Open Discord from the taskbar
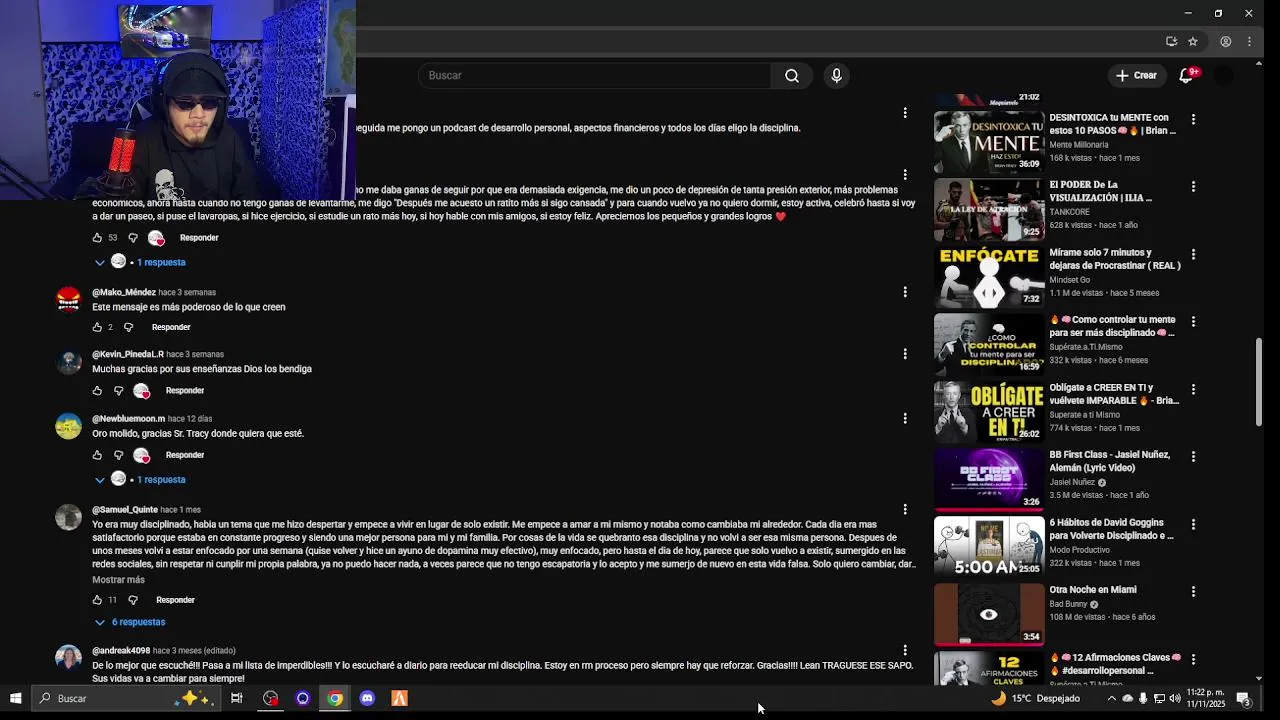Viewport: 1280px width, 720px height. (367, 698)
